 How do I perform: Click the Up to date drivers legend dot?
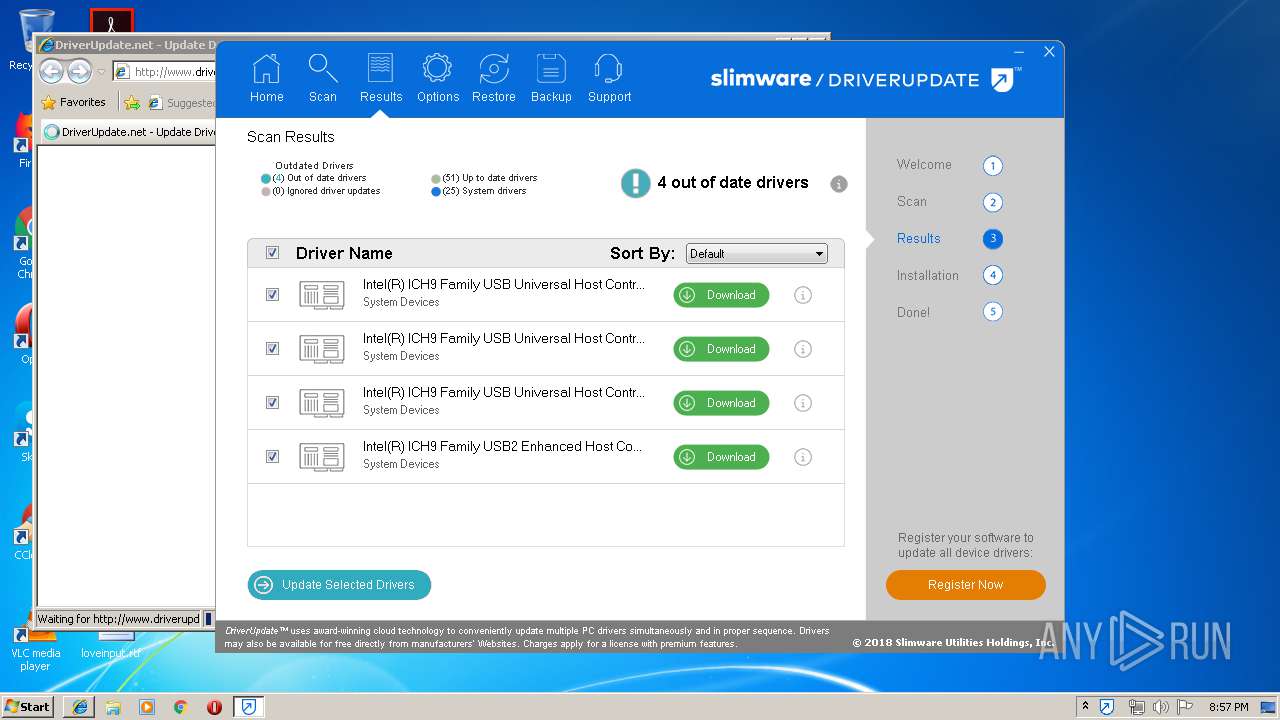click(x=436, y=179)
